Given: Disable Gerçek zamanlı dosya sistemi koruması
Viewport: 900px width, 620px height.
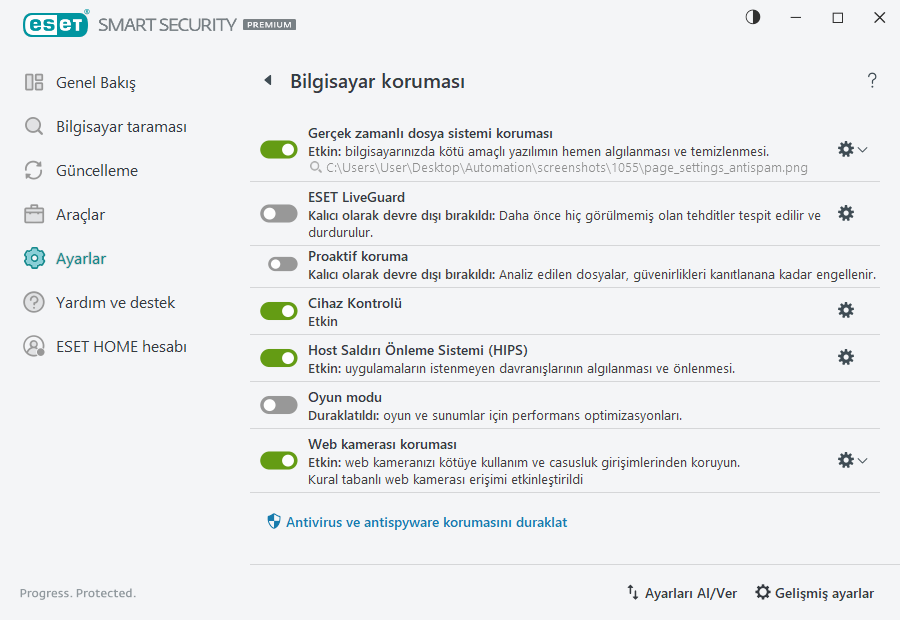Looking at the screenshot, I should [x=278, y=149].
